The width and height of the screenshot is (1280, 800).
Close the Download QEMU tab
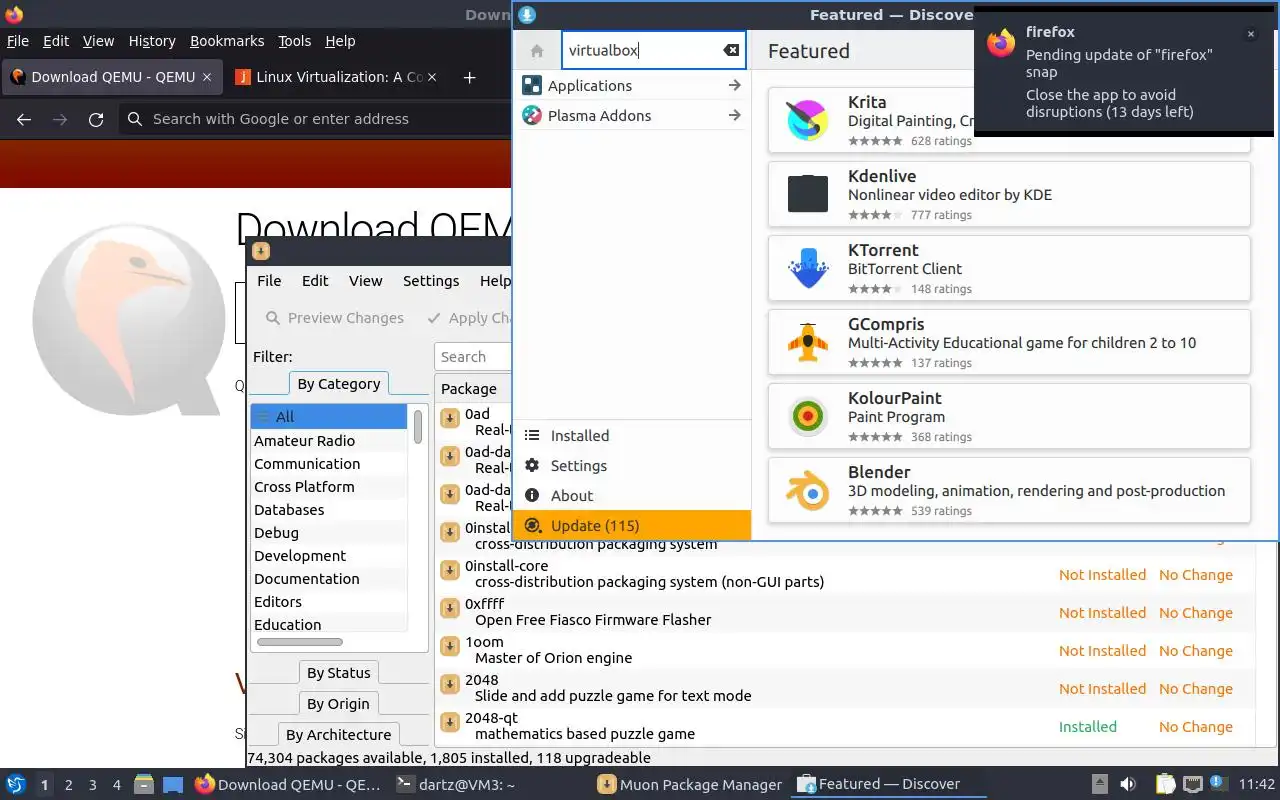(x=207, y=77)
